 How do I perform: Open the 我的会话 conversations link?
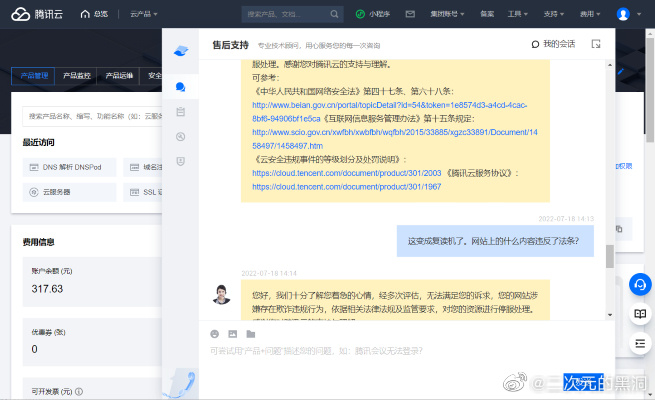(553, 44)
